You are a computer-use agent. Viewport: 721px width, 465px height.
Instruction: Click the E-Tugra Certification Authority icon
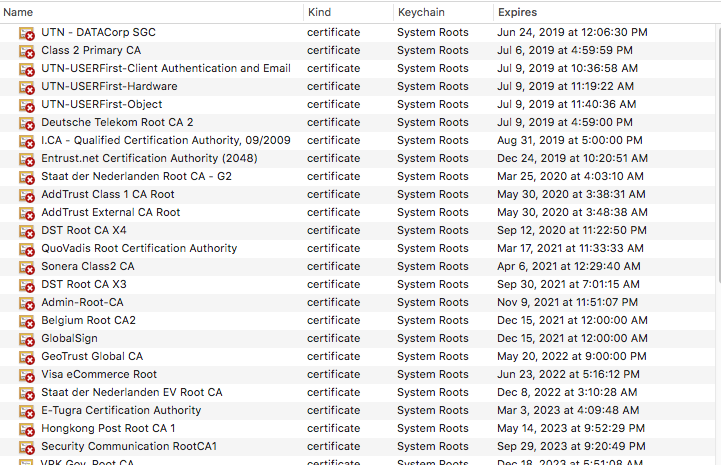pos(27,411)
